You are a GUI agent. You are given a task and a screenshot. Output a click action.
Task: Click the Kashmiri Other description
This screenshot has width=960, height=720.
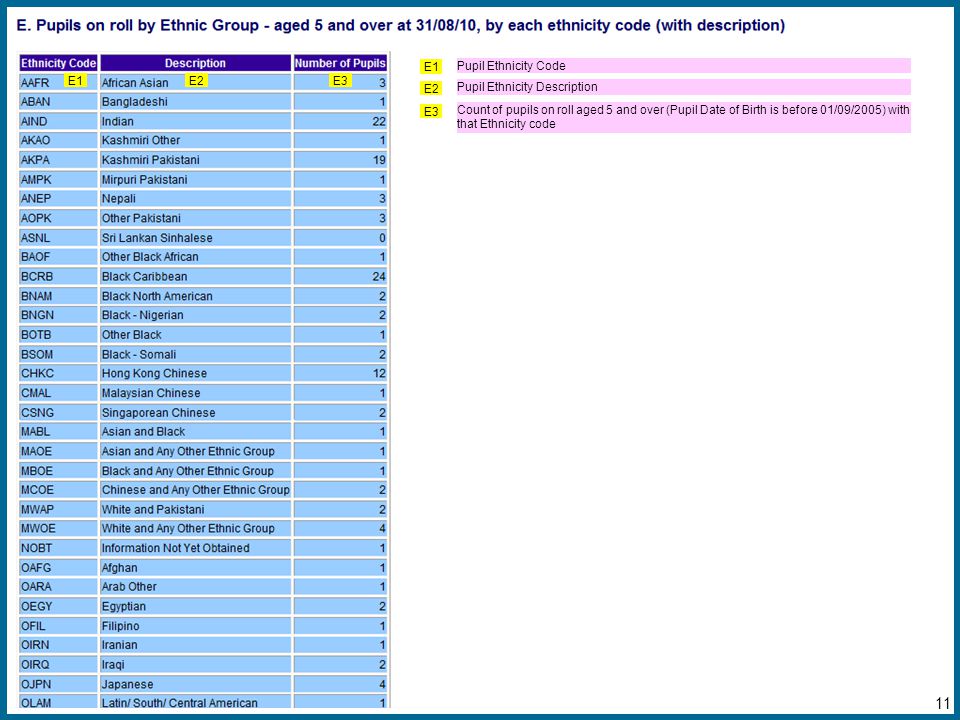(x=195, y=140)
